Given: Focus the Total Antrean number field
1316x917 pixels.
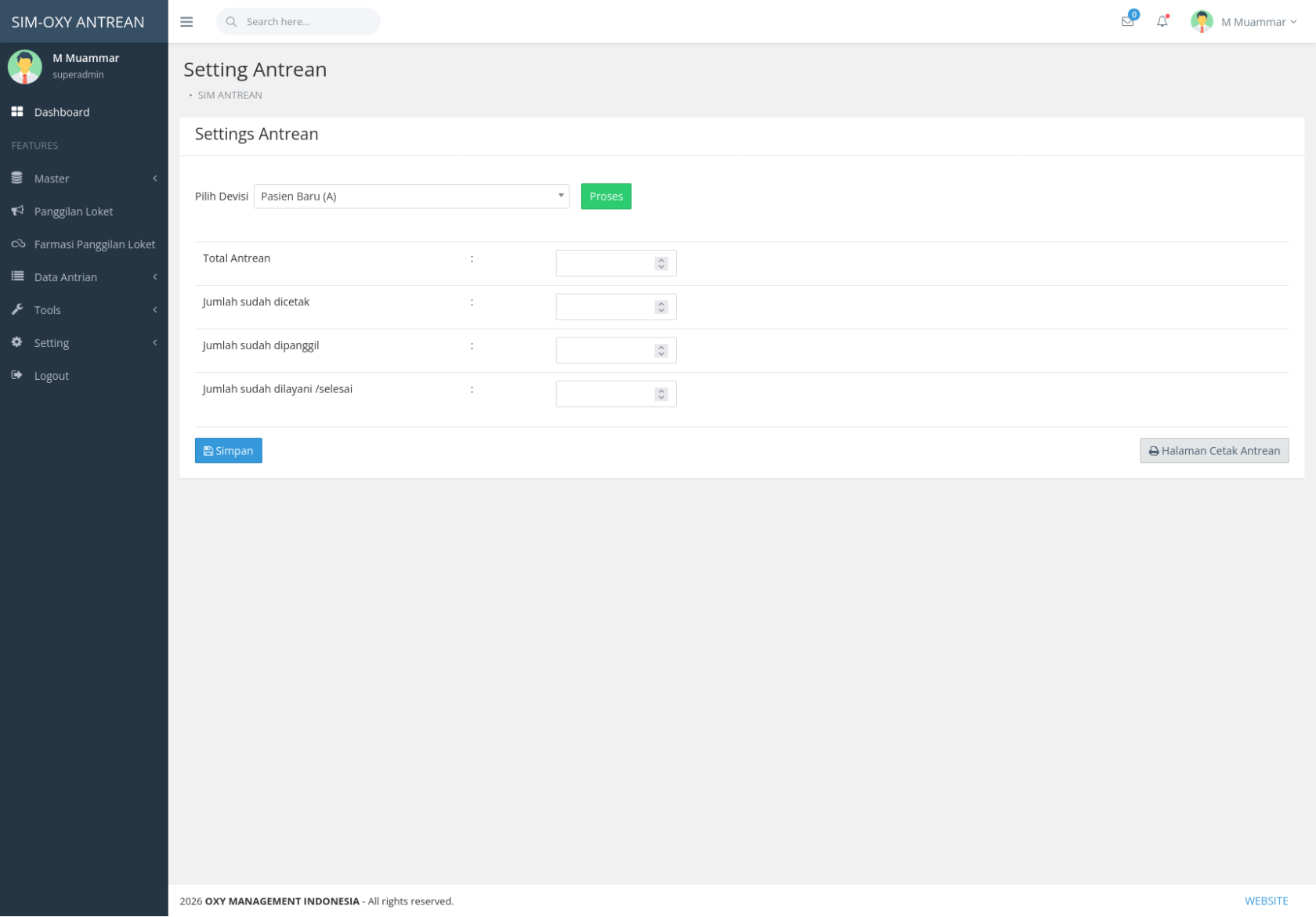Looking at the screenshot, I should (616, 264).
